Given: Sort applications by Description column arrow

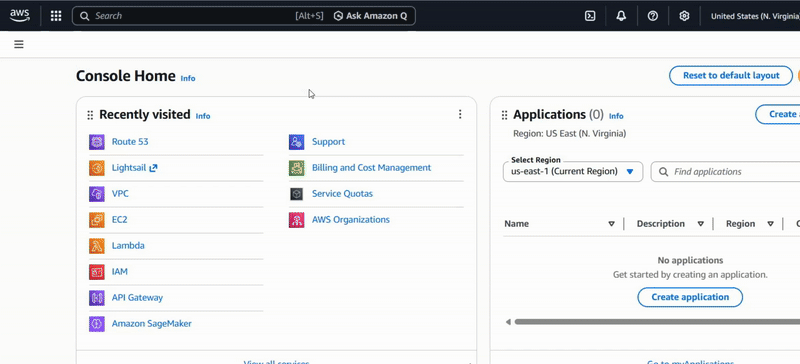Looking at the screenshot, I should coord(701,224).
